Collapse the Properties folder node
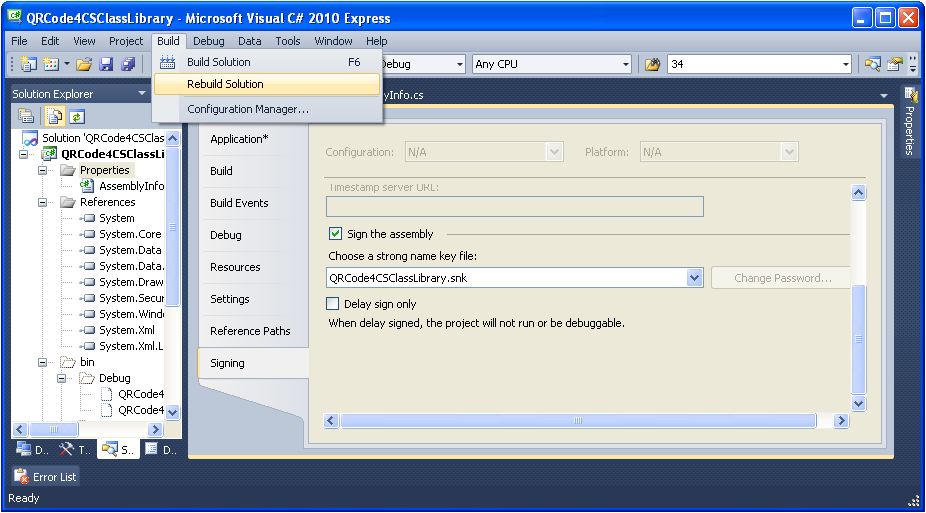 43,170
